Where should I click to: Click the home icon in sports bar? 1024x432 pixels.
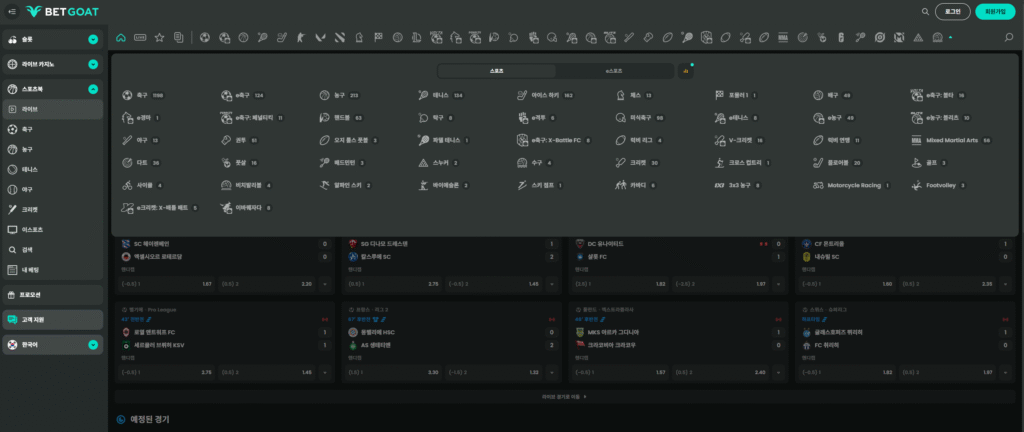[x=121, y=38]
